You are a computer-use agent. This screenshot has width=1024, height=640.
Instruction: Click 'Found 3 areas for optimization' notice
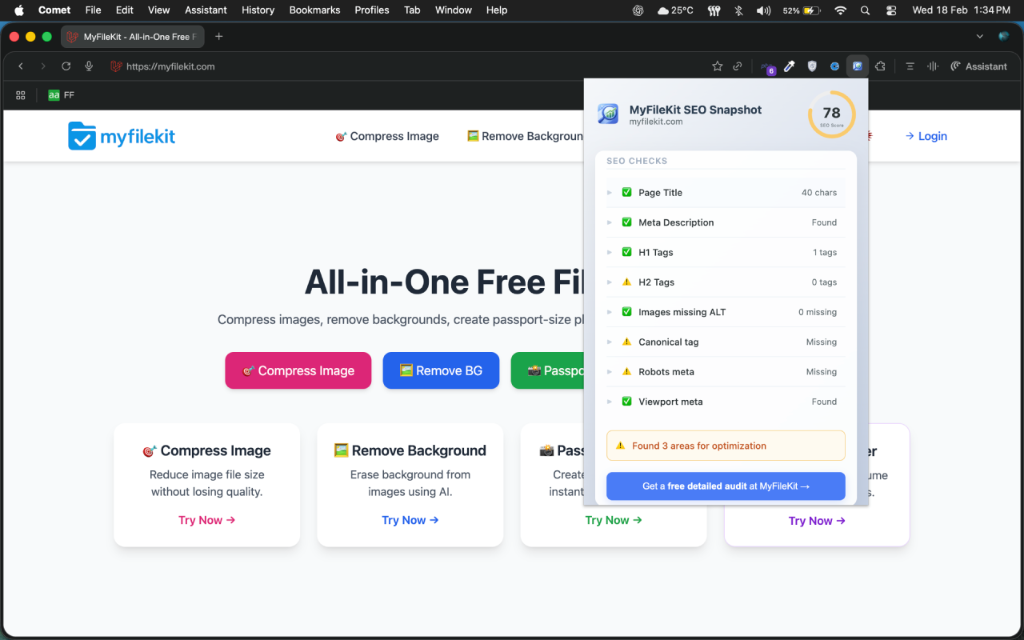pyautogui.click(x=726, y=445)
